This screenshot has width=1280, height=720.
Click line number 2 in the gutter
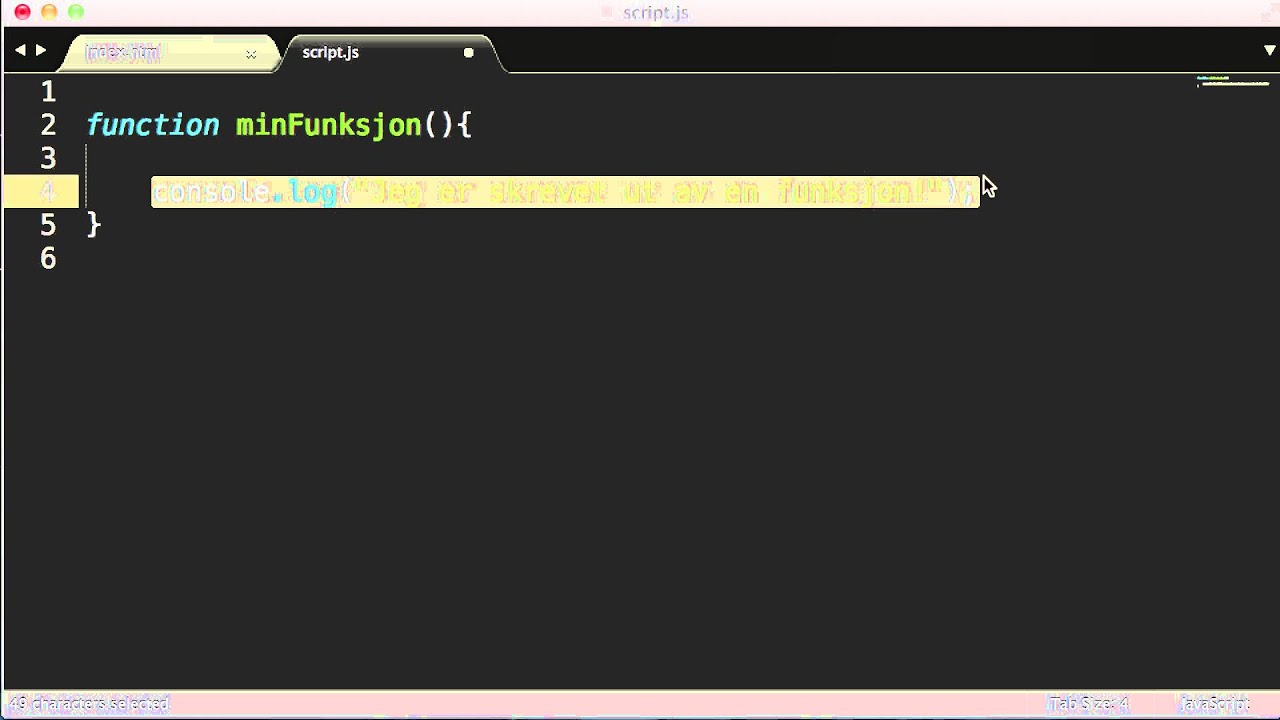click(48, 125)
